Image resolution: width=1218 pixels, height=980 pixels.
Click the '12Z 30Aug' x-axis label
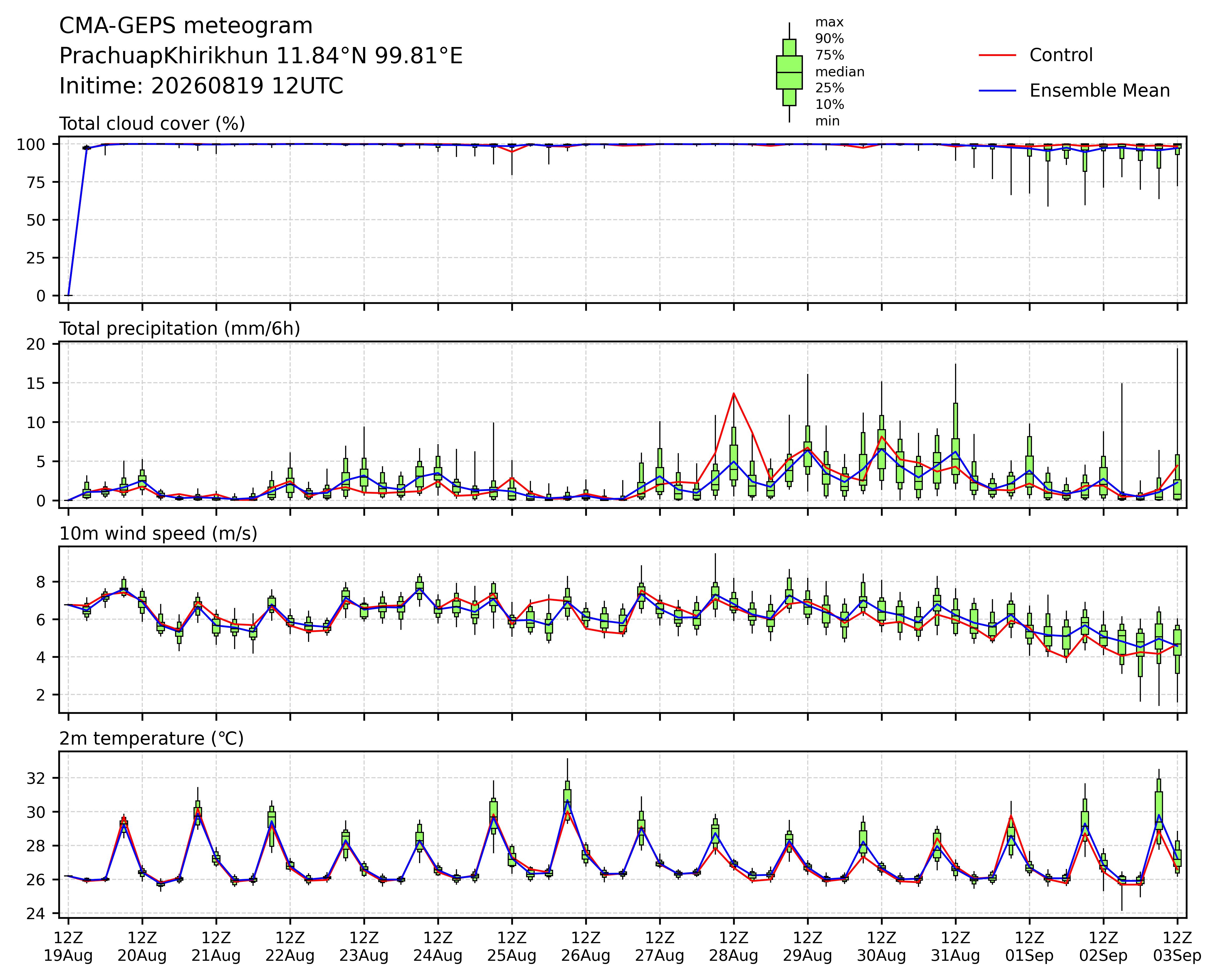pos(881,947)
